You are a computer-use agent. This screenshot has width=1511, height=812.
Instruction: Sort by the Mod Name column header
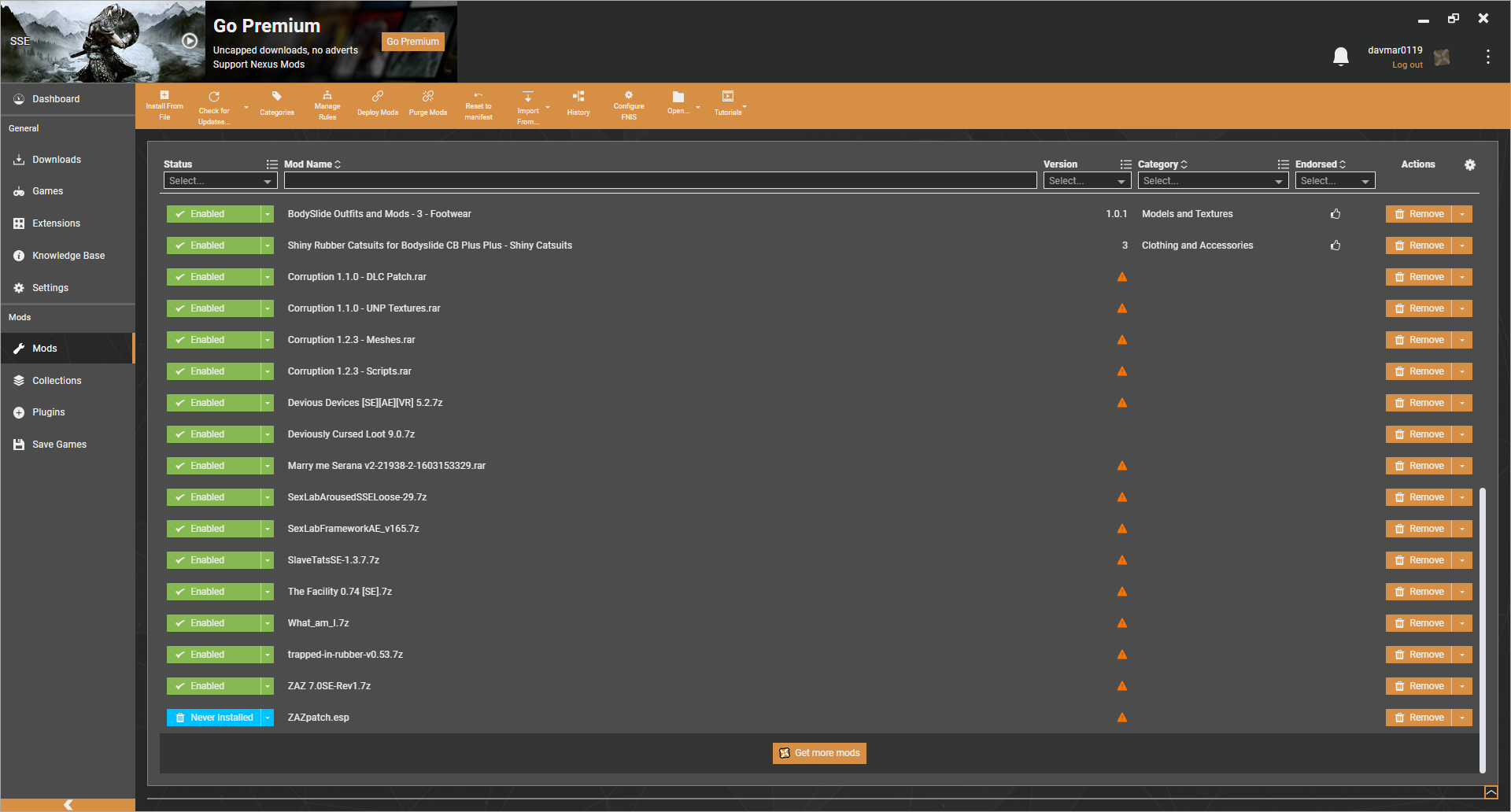click(x=312, y=164)
